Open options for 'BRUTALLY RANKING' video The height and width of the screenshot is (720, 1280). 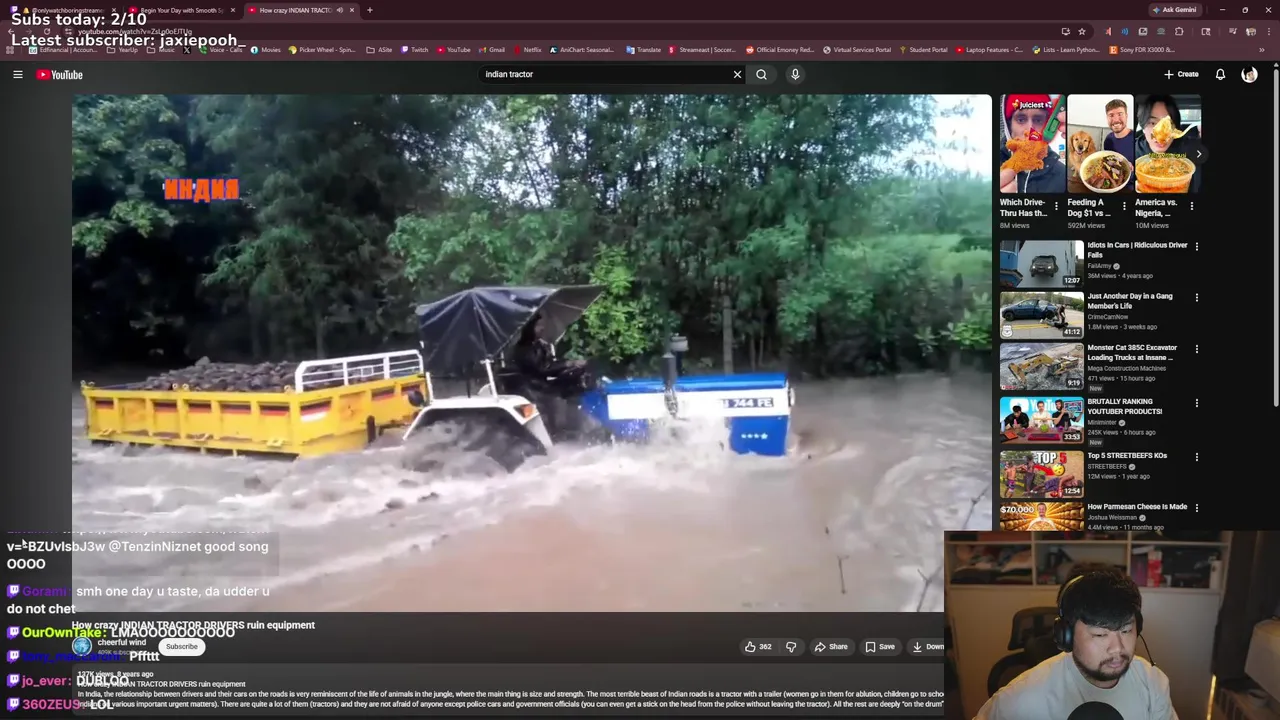click(x=1196, y=403)
